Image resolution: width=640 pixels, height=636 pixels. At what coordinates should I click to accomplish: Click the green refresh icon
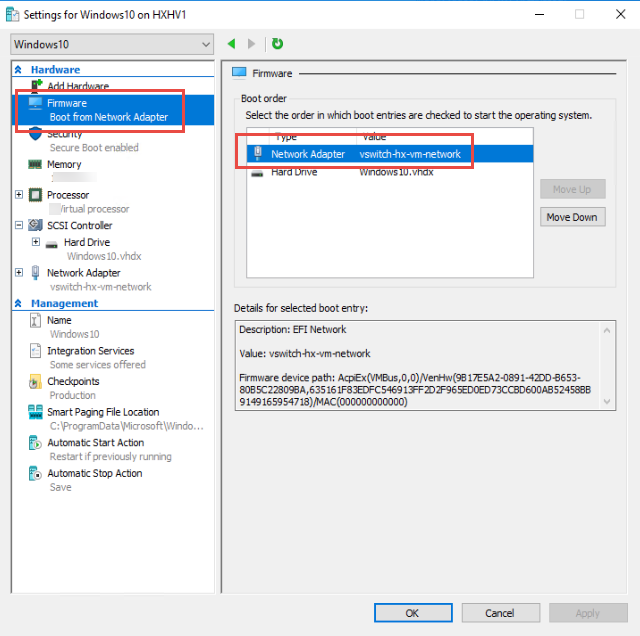point(277,43)
